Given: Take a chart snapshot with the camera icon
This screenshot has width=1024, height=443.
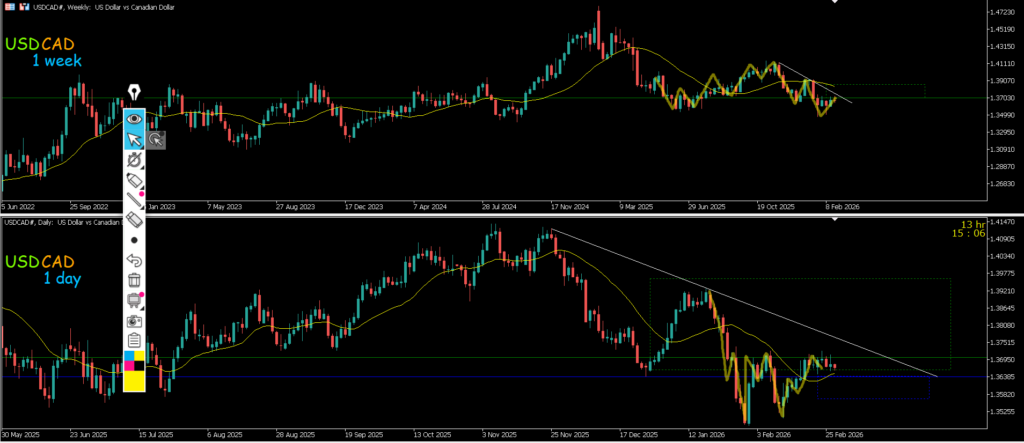Looking at the screenshot, I should point(134,321).
